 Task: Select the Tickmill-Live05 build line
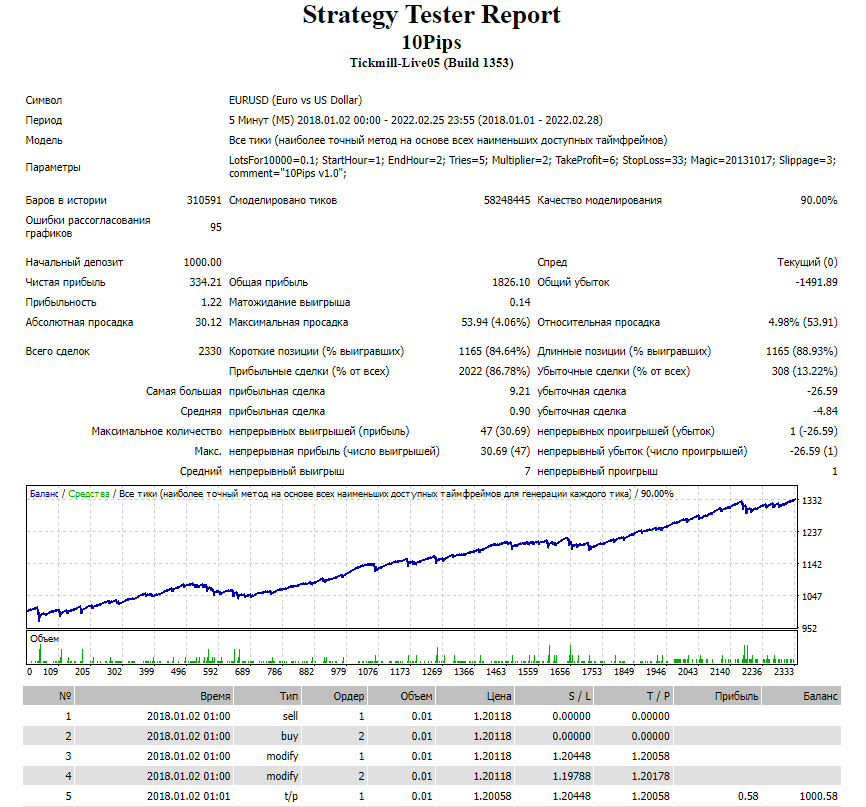pos(431,63)
